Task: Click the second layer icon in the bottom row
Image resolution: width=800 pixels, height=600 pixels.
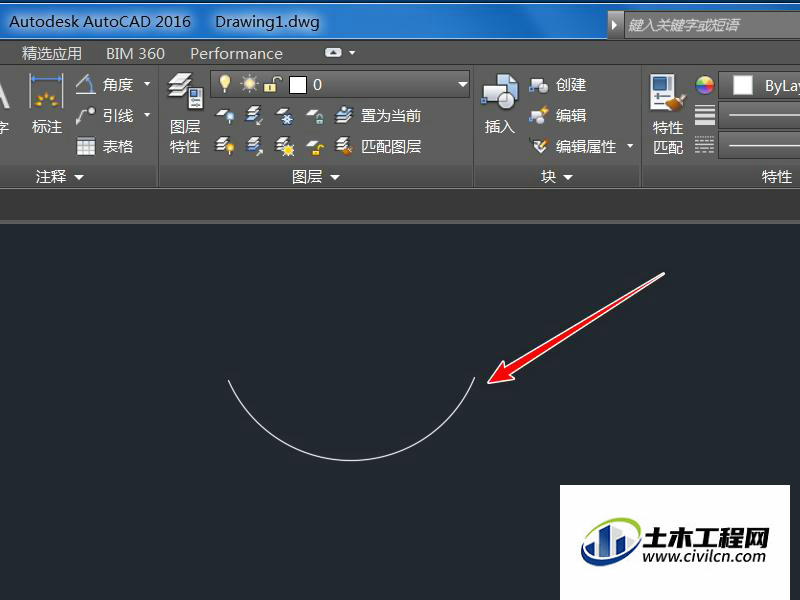Action: point(254,147)
